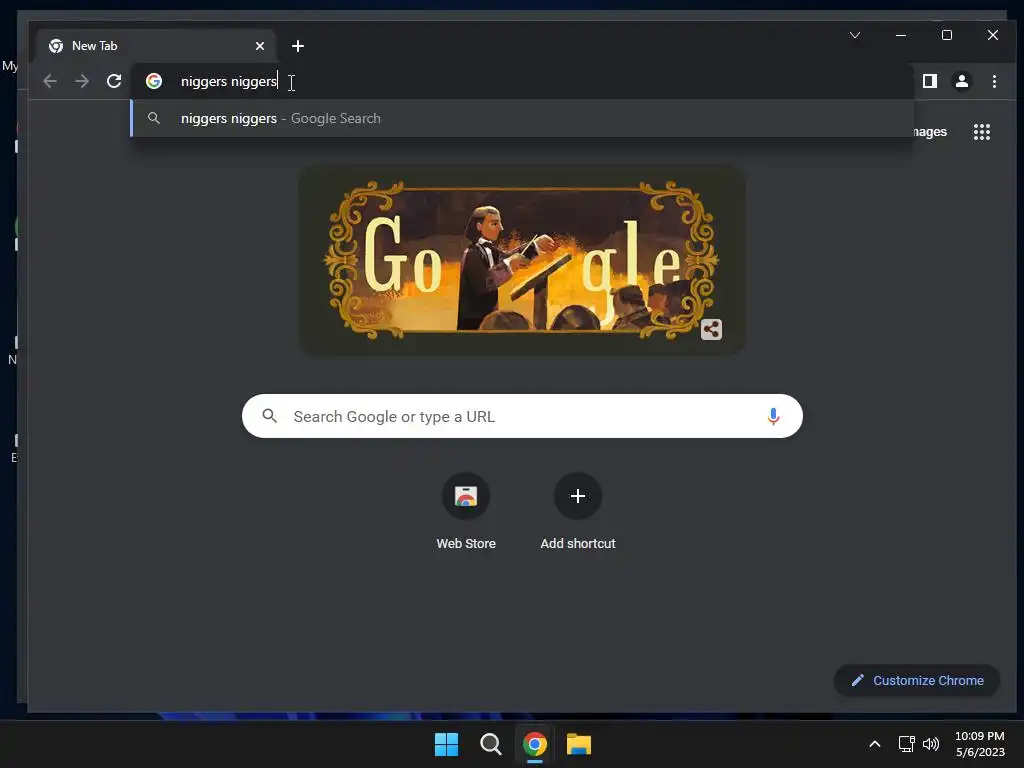Select the New Tab browser tab
This screenshot has width=1024, height=768.
(x=155, y=46)
